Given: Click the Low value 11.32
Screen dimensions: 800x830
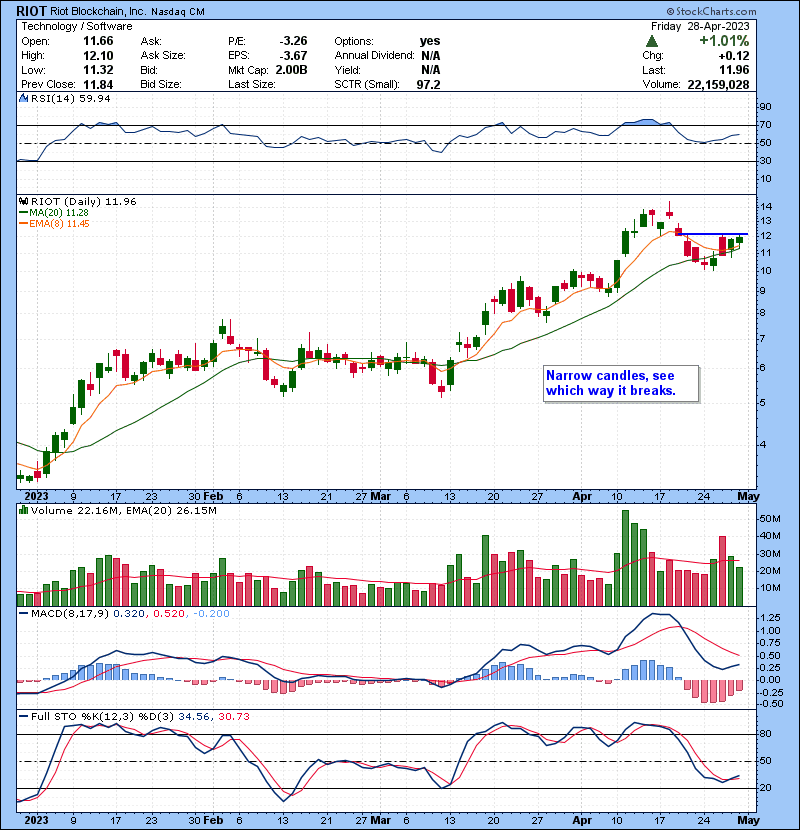Looking at the screenshot, I should pyautogui.click(x=98, y=70).
